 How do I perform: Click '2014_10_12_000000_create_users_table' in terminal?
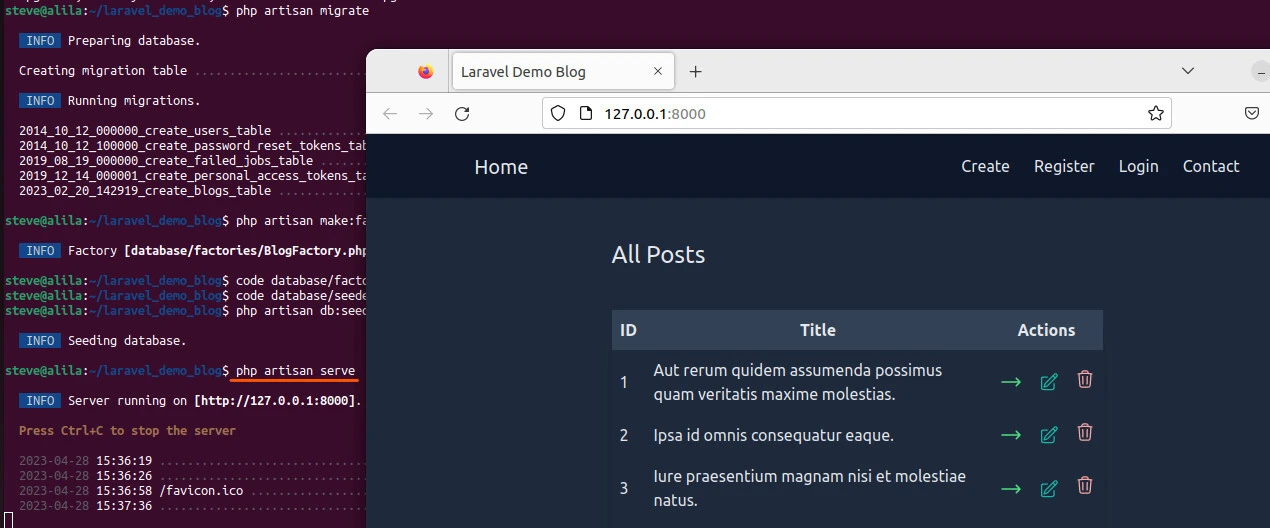coord(145,131)
